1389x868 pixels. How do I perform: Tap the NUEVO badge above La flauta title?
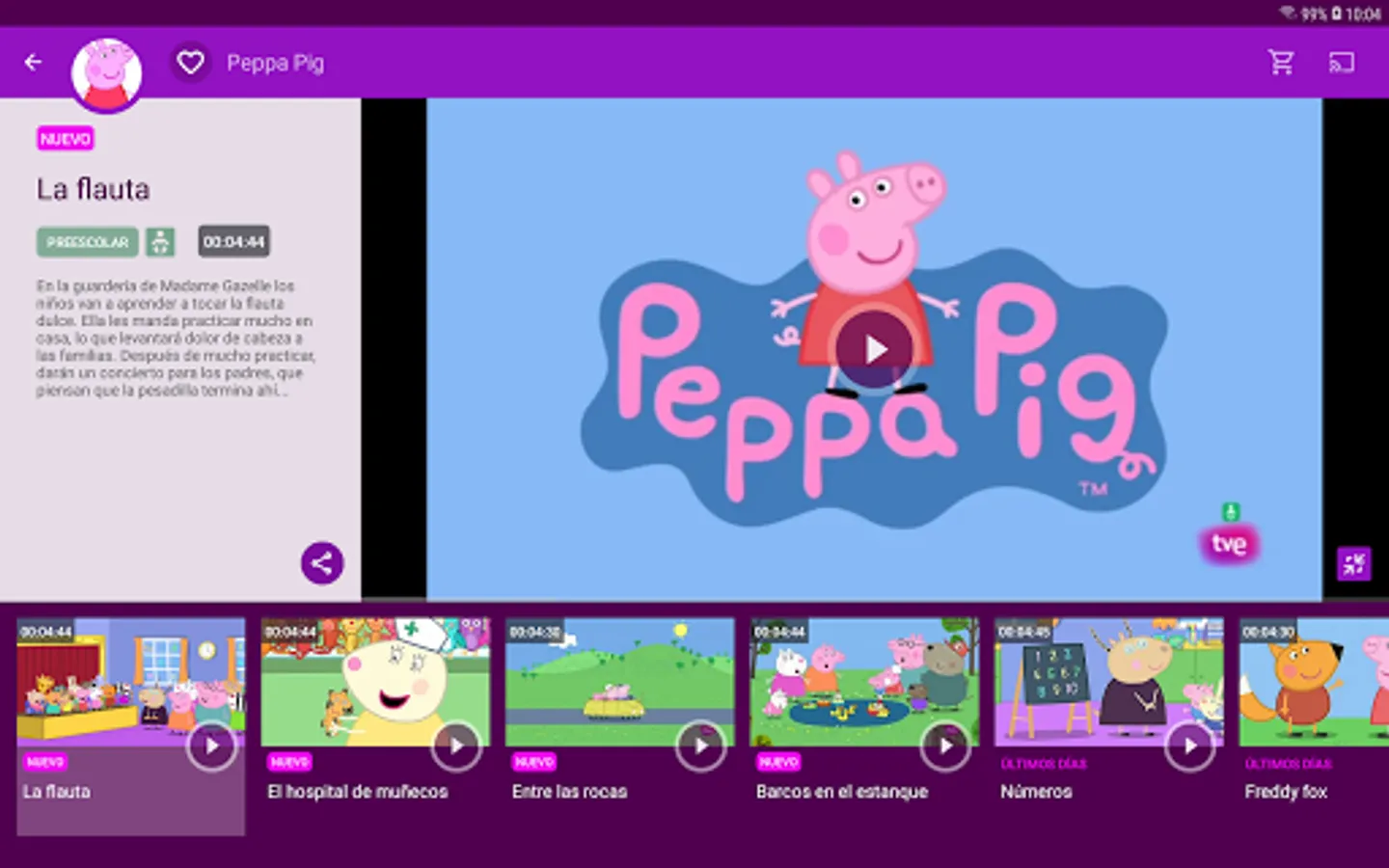click(x=66, y=139)
